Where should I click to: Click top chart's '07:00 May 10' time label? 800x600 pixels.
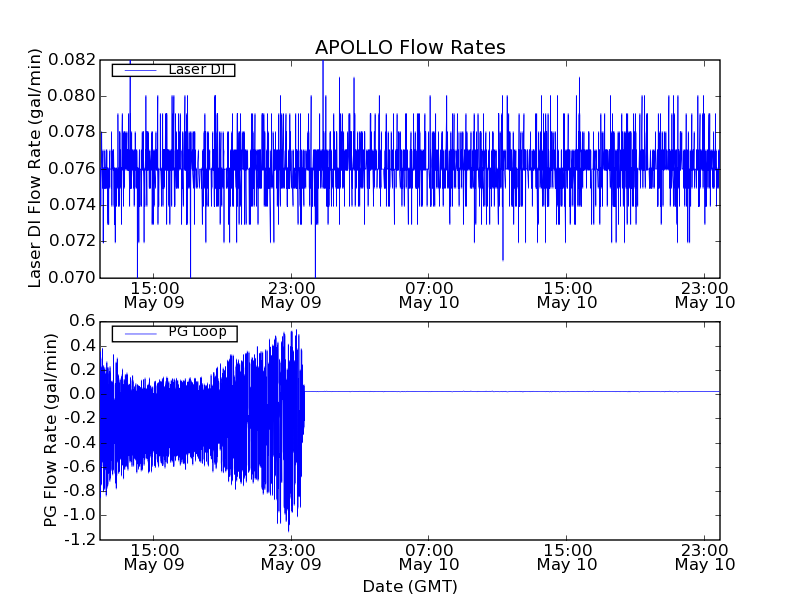click(x=429, y=295)
